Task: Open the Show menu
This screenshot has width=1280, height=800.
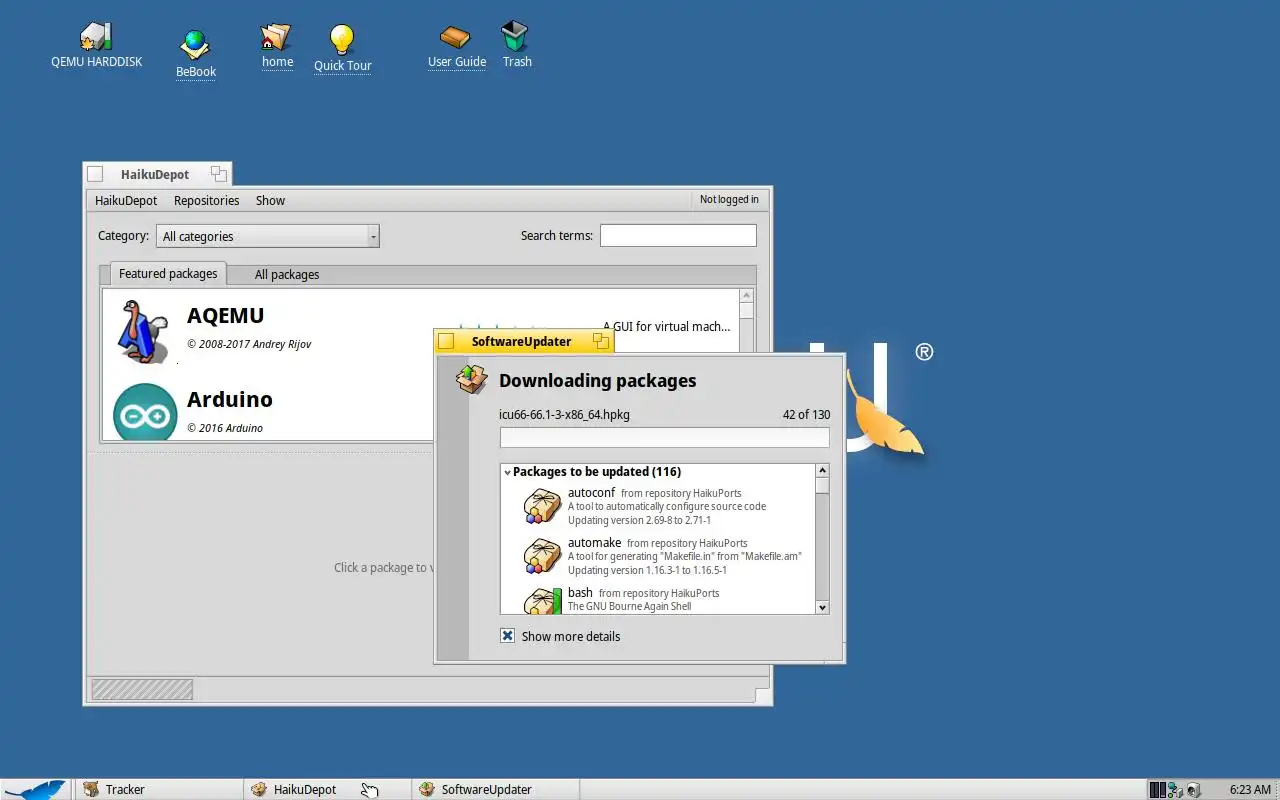Action: [x=270, y=200]
